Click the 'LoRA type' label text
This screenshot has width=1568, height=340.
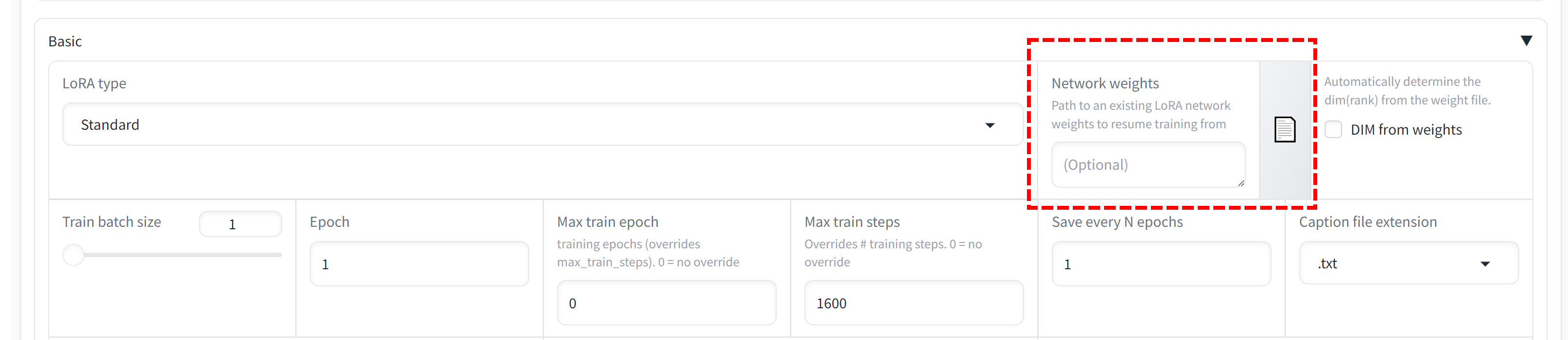point(94,83)
